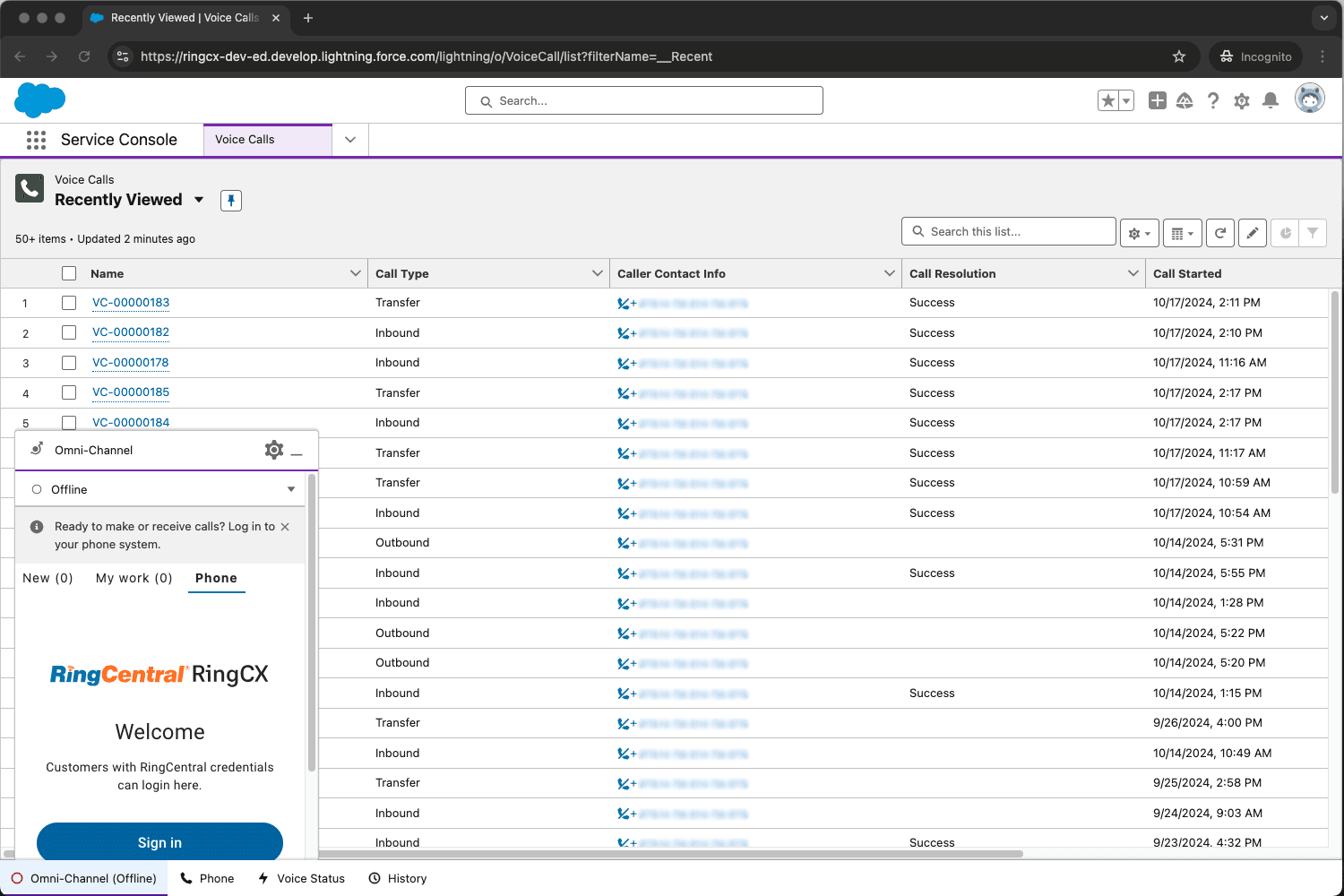Bookmark page with browser star icon

pos(1179,56)
